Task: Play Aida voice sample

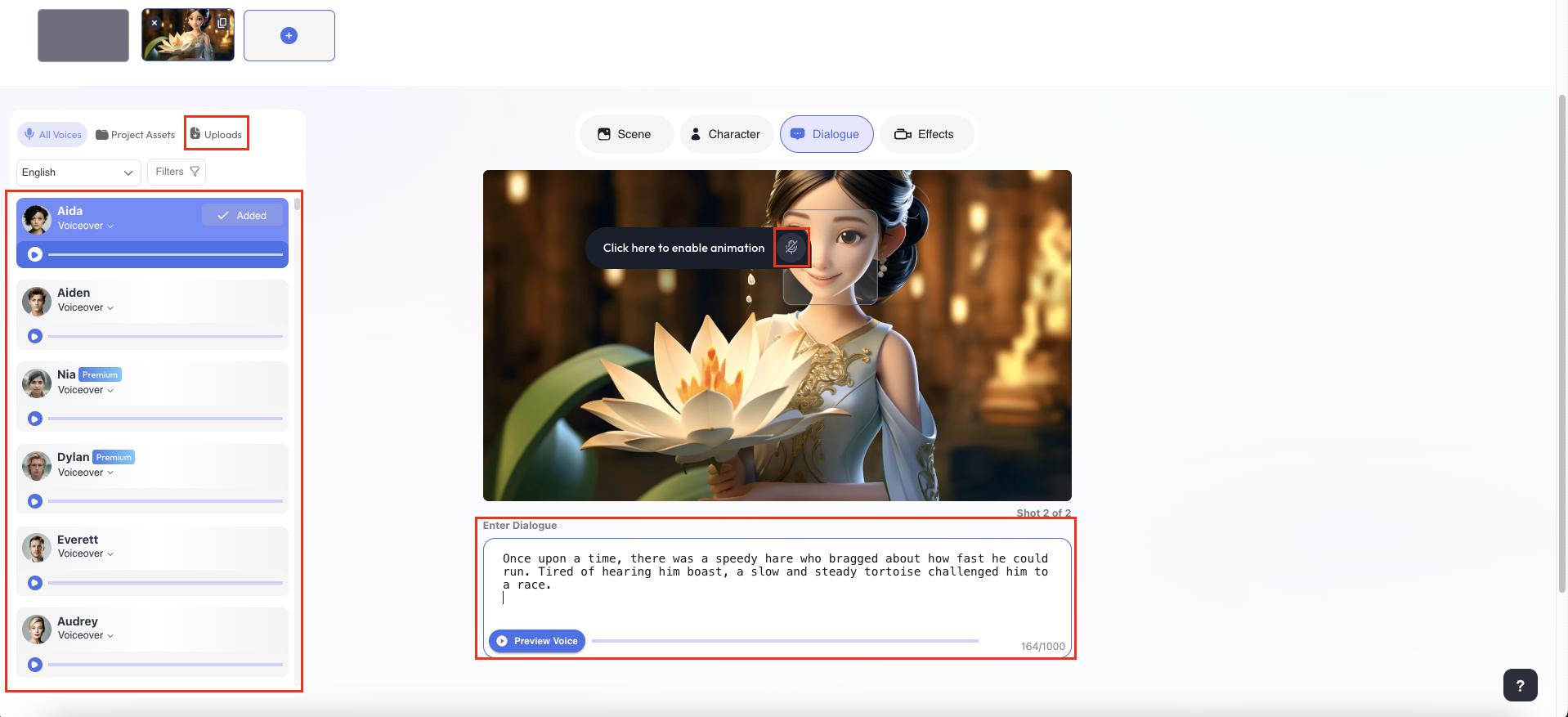Action: point(35,254)
